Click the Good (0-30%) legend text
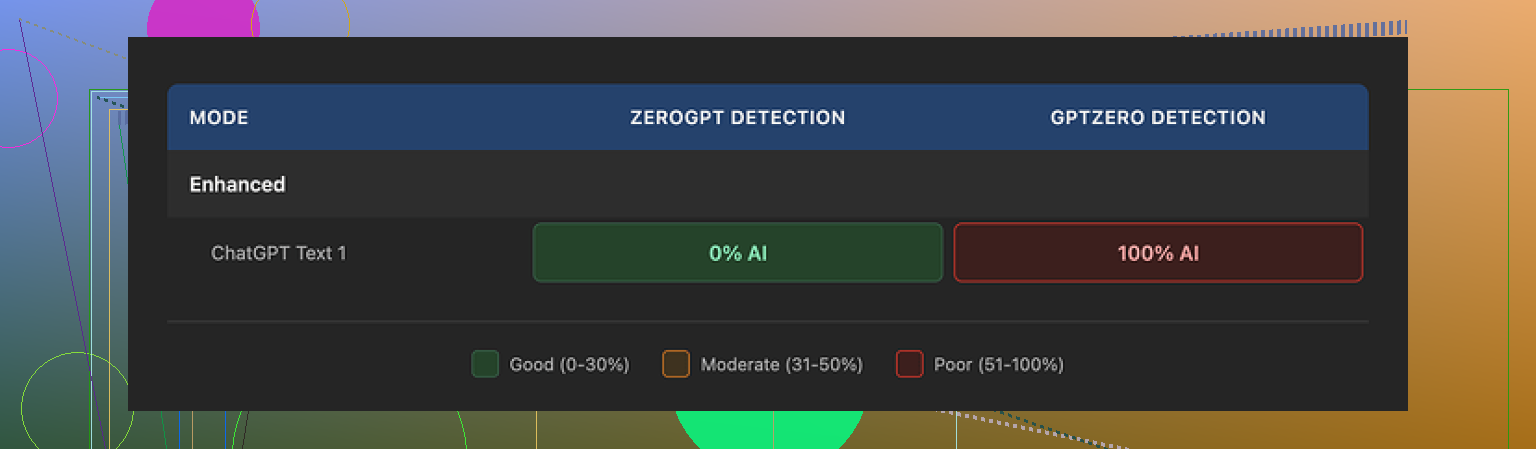The height and width of the screenshot is (449, 1536). pyautogui.click(x=569, y=365)
